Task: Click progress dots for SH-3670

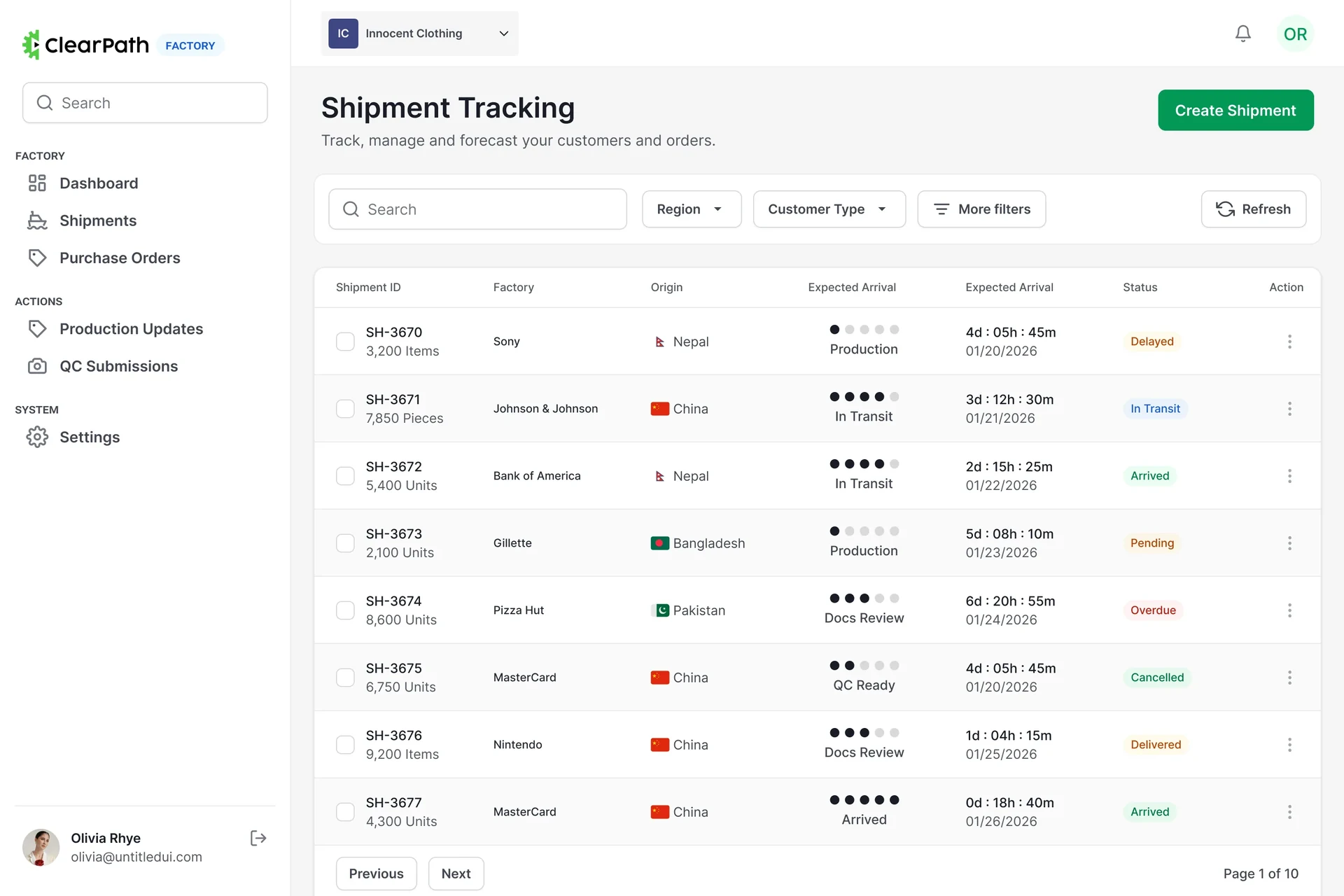Action: pos(864,330)
